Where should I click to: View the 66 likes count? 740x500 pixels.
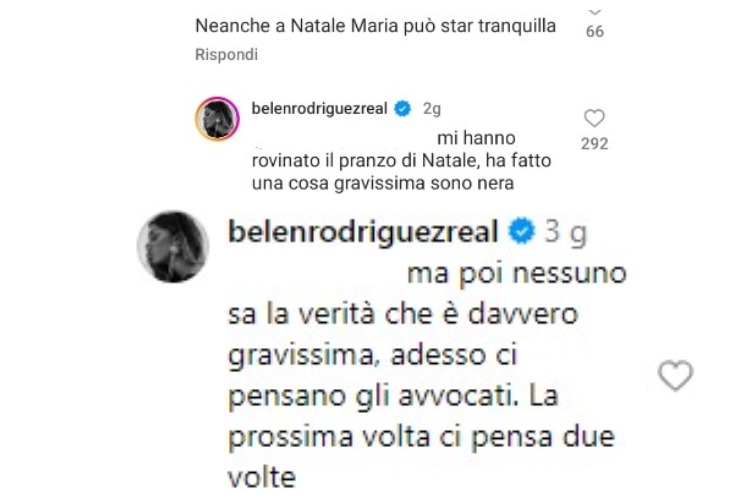(x=595, y=32)
